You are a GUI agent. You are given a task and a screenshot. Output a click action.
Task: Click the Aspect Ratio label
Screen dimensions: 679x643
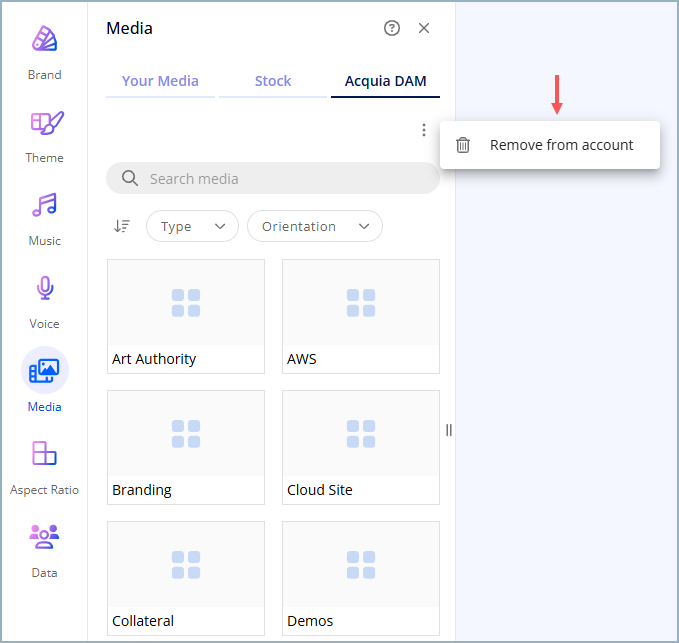pyautogui.click(x=45, y=490)
